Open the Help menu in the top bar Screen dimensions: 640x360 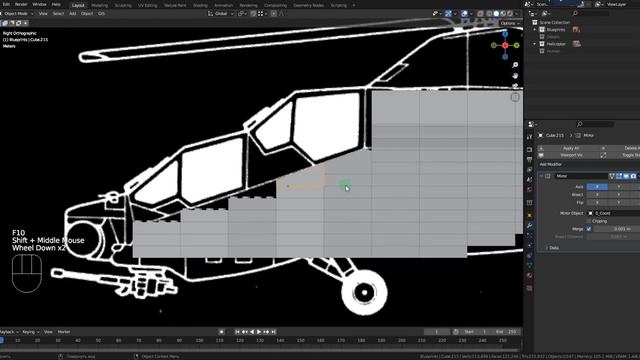point(56,4)
